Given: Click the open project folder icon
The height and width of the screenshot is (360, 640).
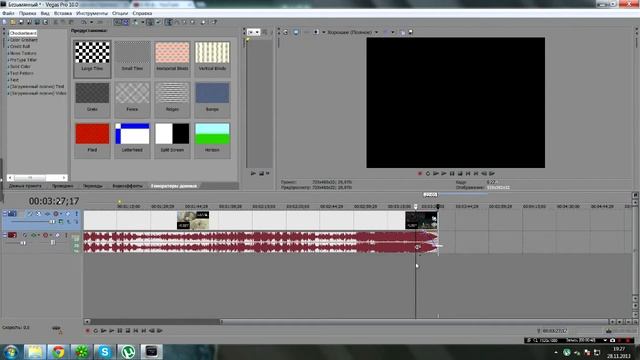Looking at the screenshot, I should 13,22.
